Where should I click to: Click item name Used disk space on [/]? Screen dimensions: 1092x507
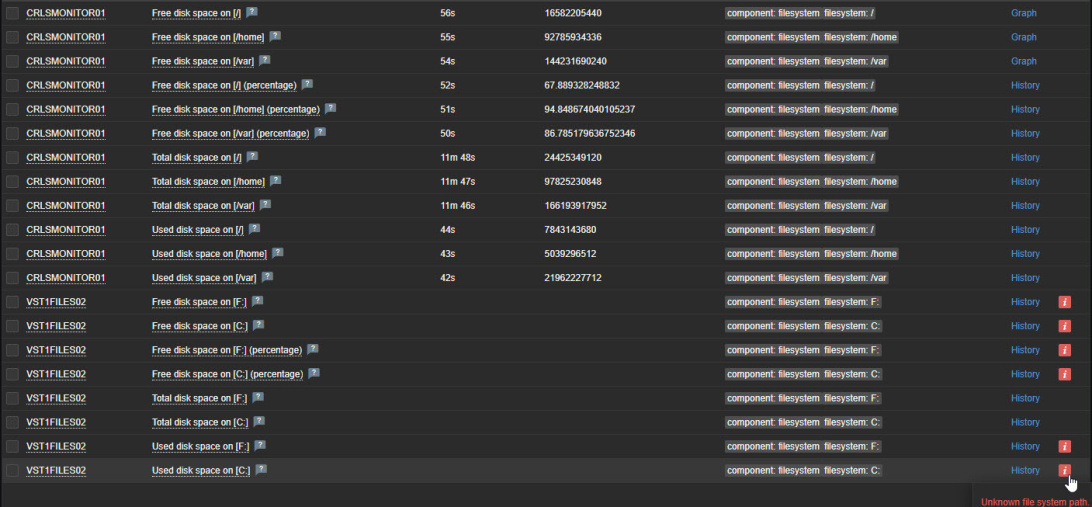[198, 229]
